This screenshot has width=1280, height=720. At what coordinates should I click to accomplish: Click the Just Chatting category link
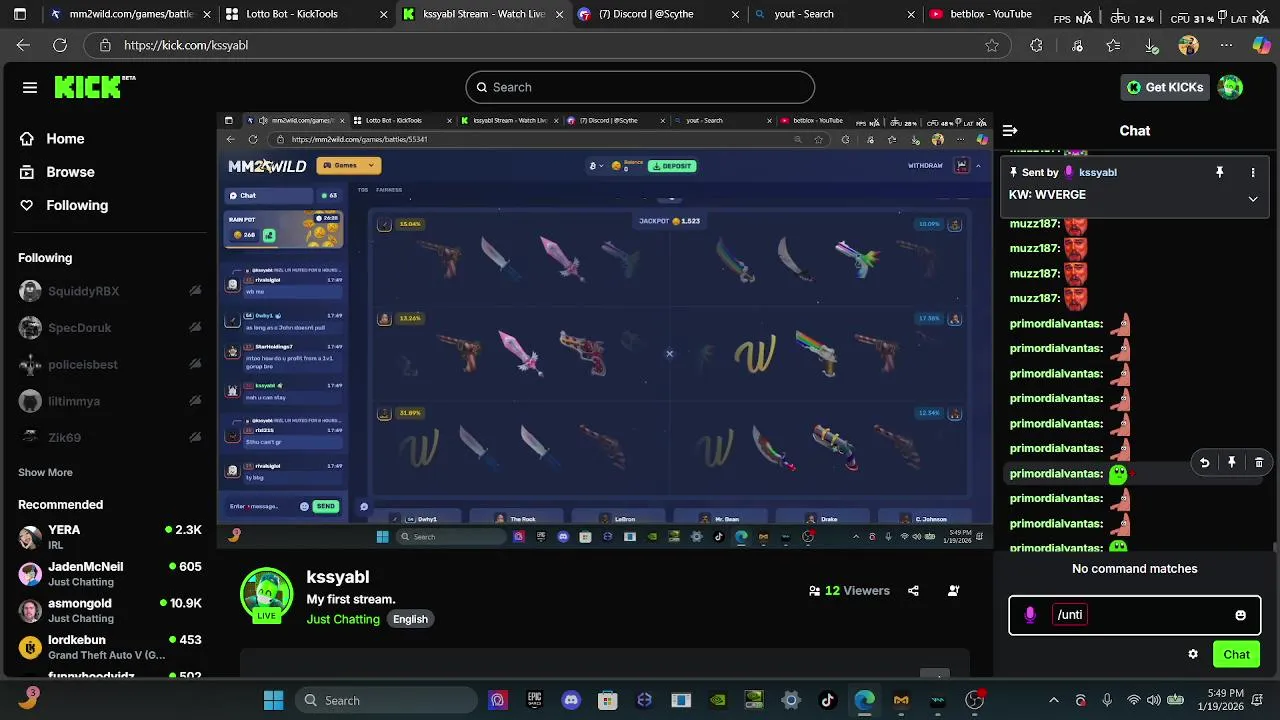pyautogui.click(x=343, y=619)
